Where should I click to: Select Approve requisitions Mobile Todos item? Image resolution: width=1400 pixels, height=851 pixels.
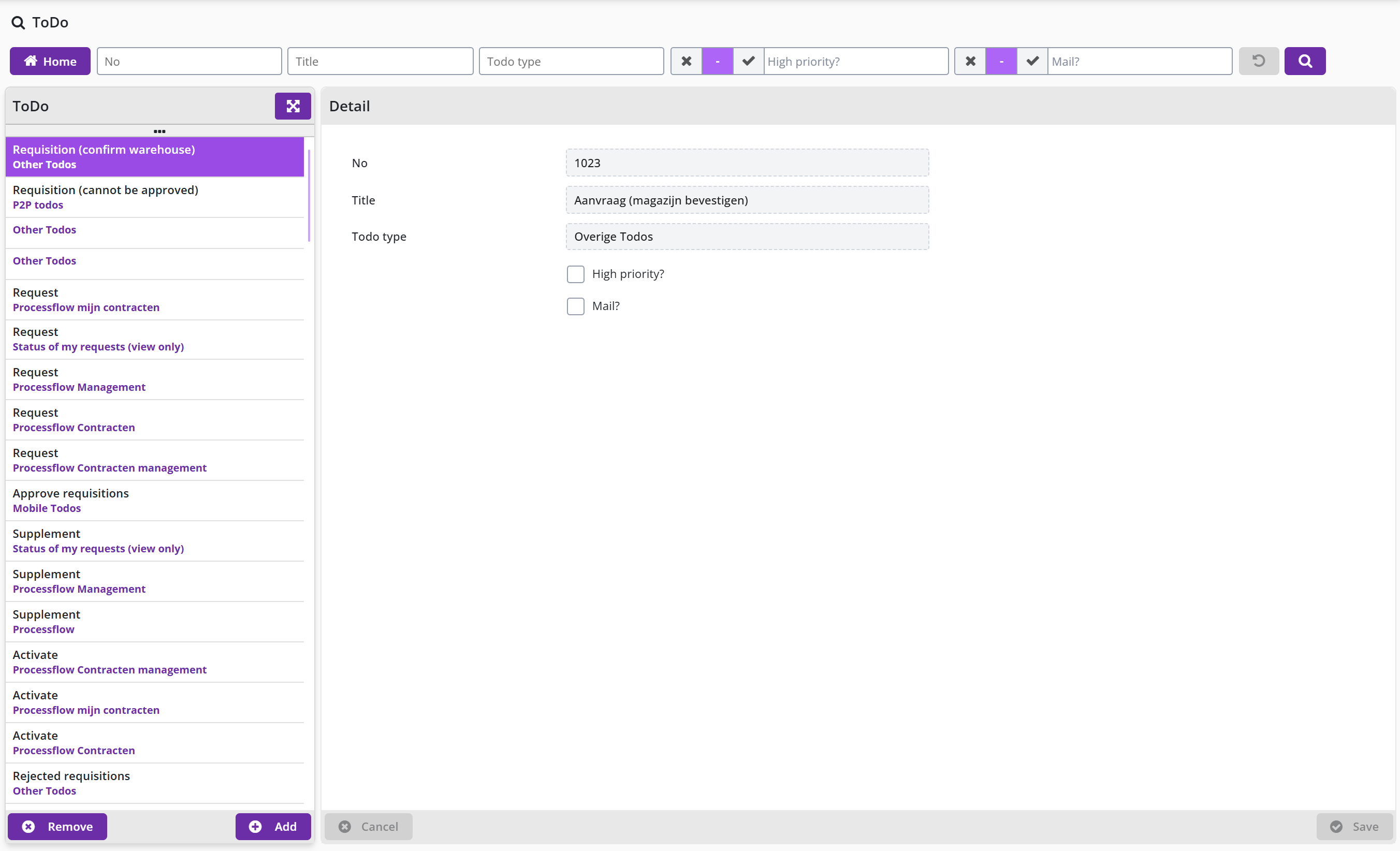point(154,501)
